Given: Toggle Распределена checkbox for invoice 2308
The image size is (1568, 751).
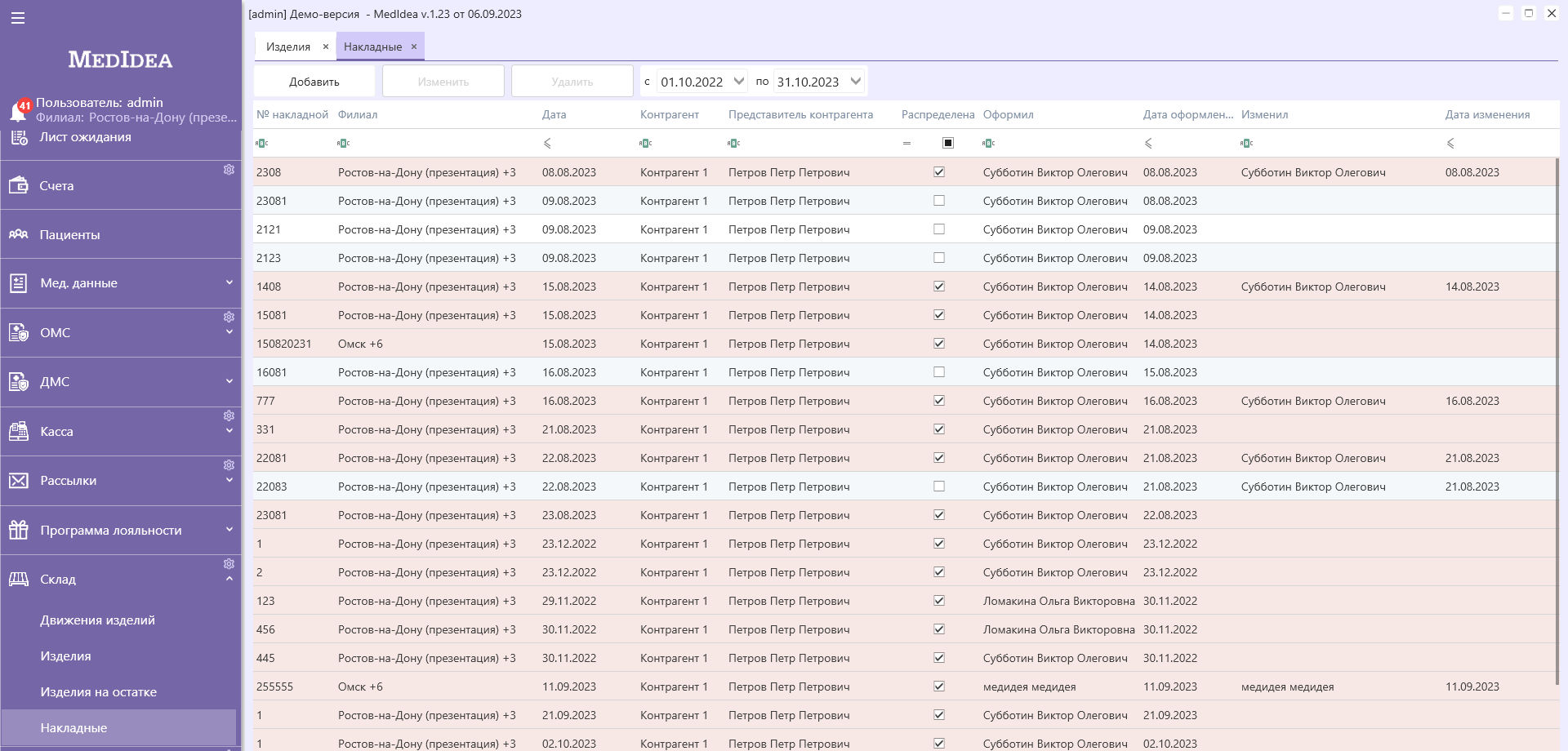Looking at the screenshot, I should tap(939, 172).
